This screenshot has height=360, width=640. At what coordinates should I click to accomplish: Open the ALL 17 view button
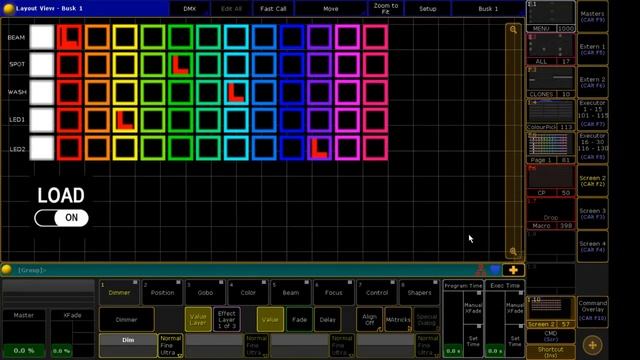[551, 49]
